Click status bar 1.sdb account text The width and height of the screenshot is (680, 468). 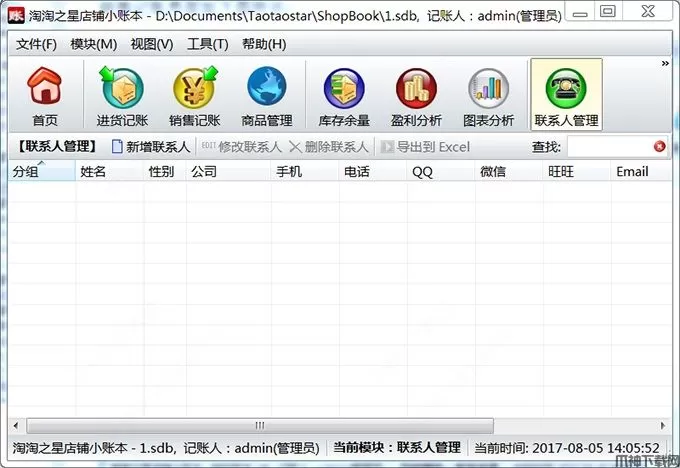[x=166, y=447]
